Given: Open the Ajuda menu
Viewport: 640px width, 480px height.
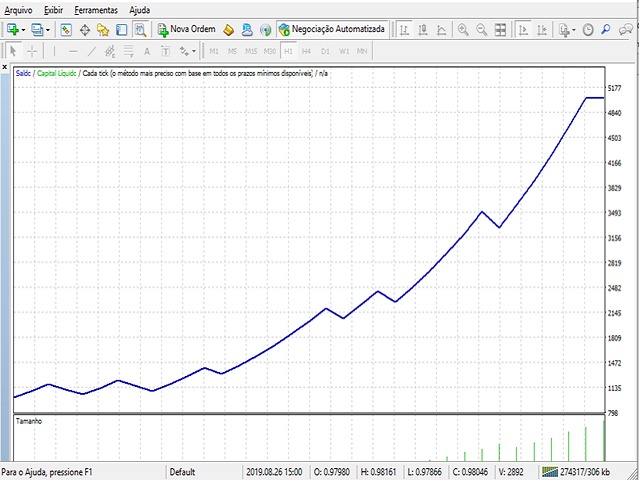Looking at the screenshot, I should tap(140, 10).
